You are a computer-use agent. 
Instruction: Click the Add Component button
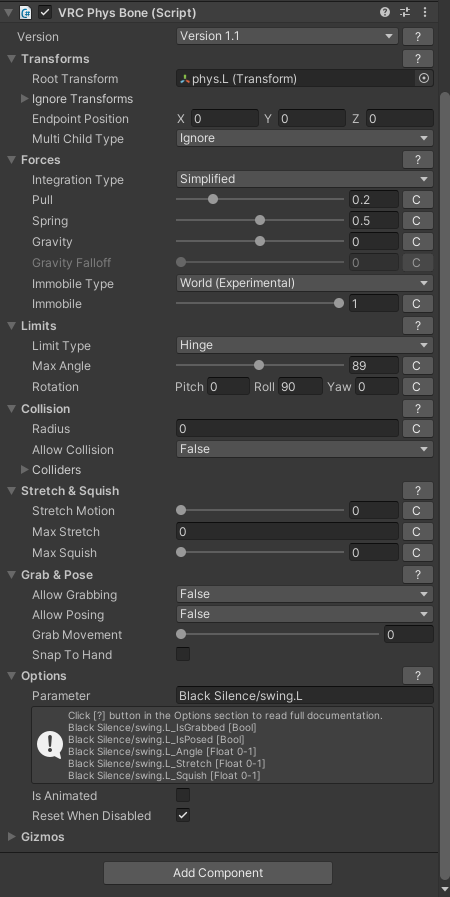(x=218, y=873)
